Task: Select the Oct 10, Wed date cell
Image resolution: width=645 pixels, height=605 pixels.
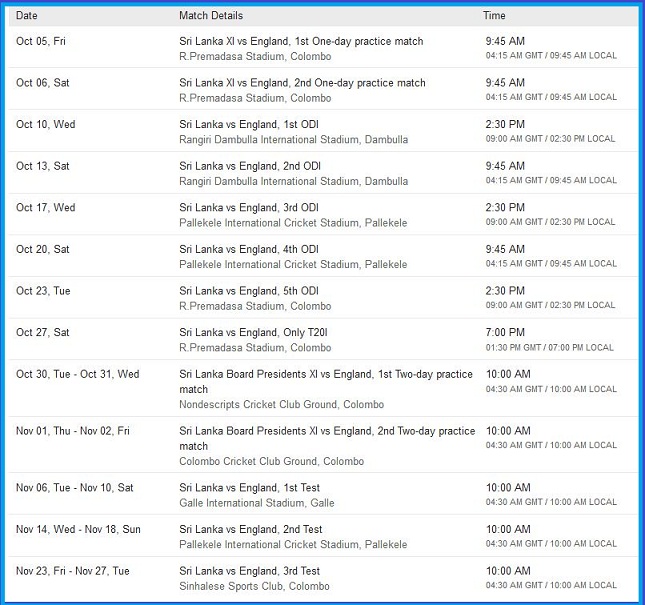Action: 46,124
